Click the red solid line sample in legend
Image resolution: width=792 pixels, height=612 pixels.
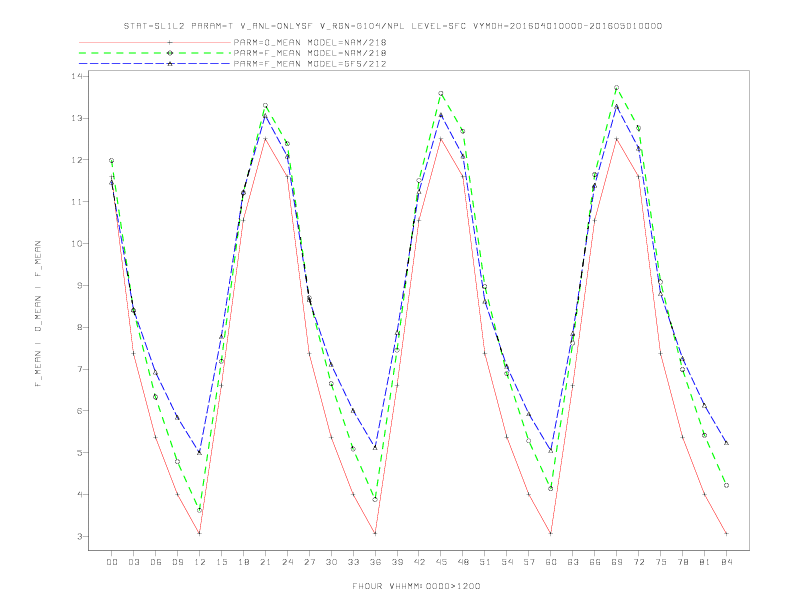tap(155, 42)
